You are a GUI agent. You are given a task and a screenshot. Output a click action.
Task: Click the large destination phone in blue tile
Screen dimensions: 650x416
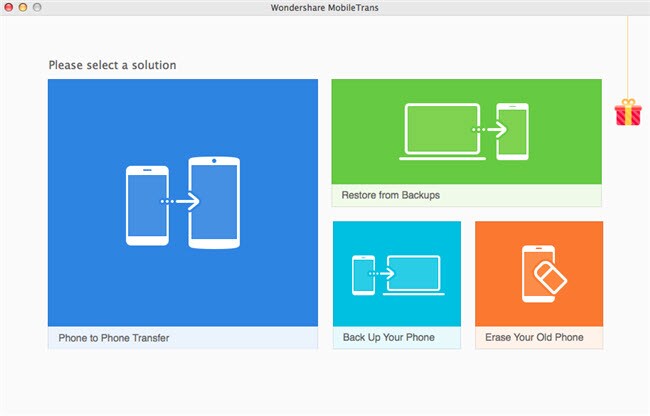coord(214,203)
